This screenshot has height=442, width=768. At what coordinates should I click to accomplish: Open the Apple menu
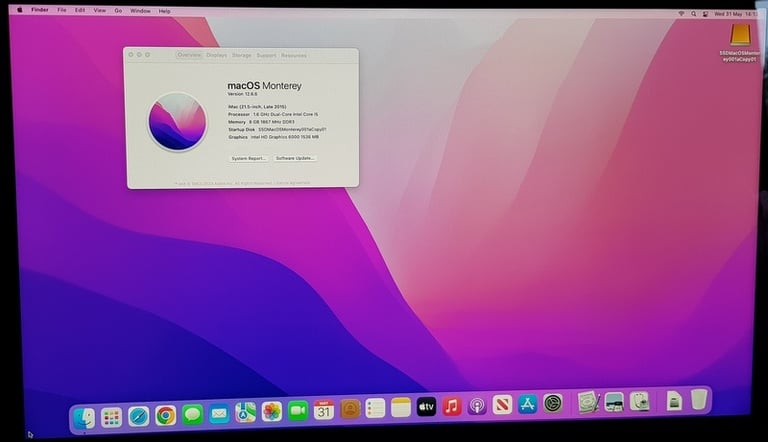click(20, 10)
